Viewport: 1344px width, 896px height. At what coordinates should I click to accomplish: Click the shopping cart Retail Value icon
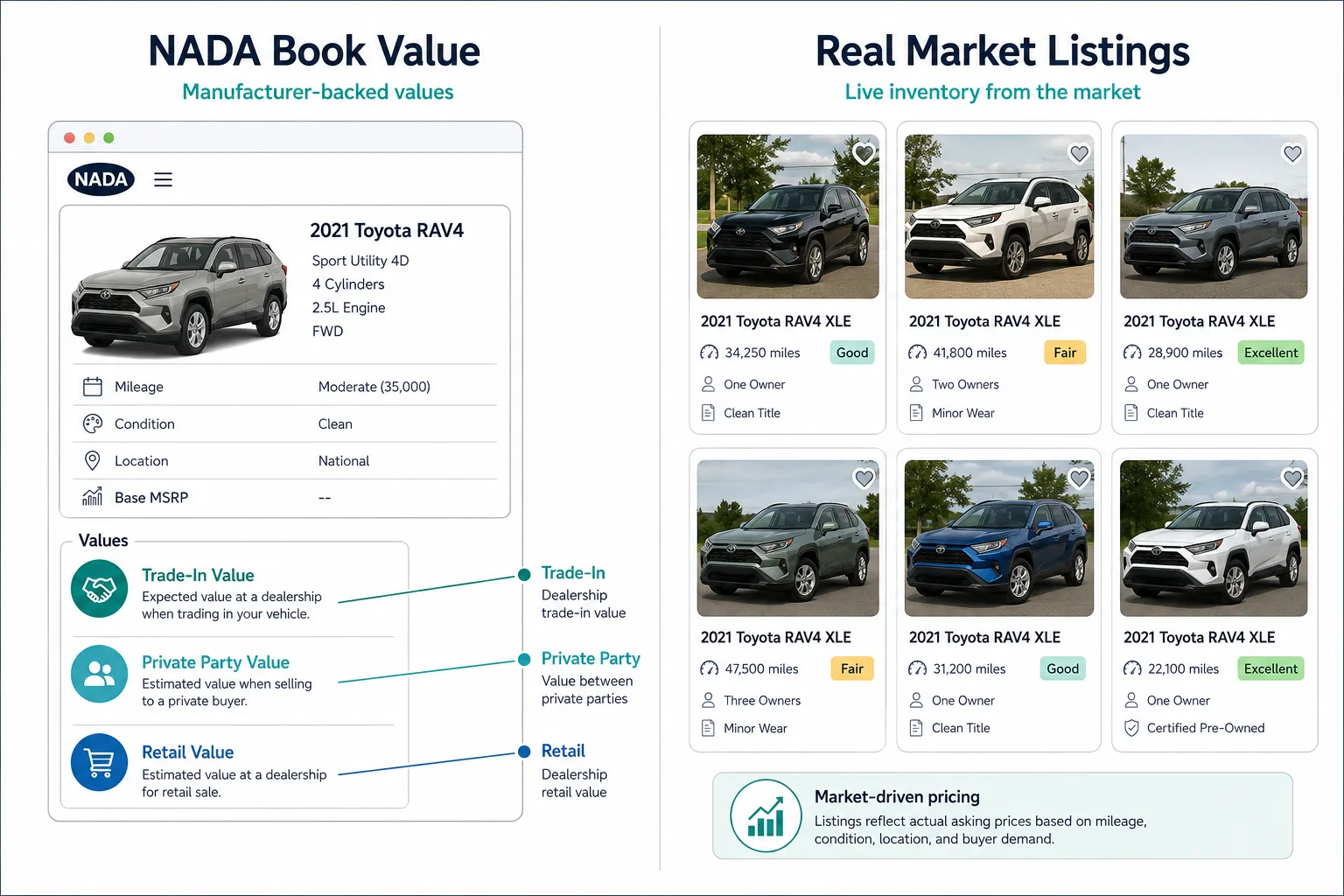click(x=99, y=762)
